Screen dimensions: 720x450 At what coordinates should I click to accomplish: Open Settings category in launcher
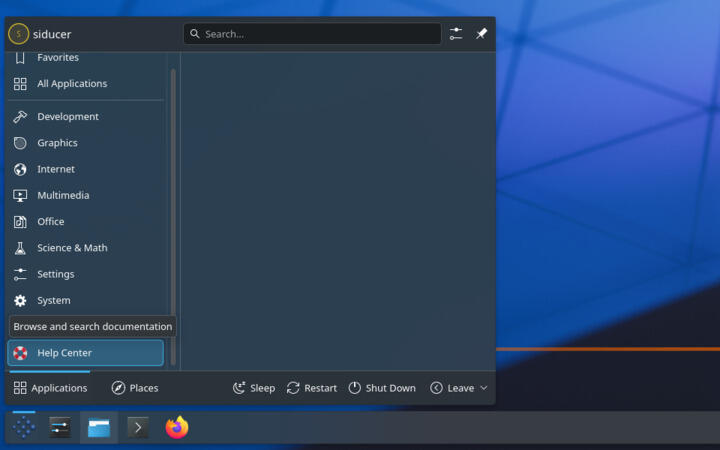pos(86,274)
